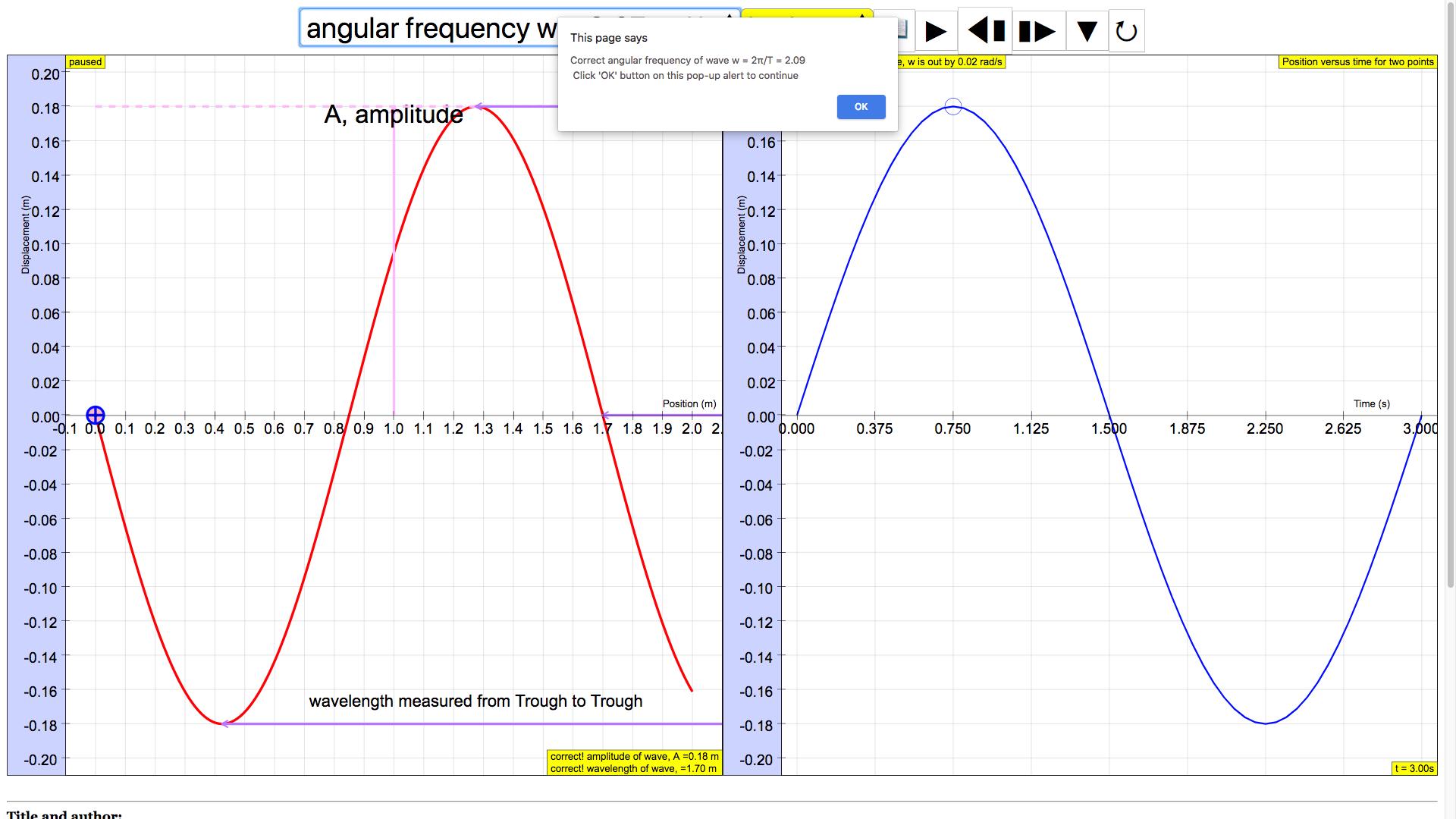This screenshot has width=1456, height=819.
Task: Click OK on the pop-up alert
Action: (x=861, y=107)
